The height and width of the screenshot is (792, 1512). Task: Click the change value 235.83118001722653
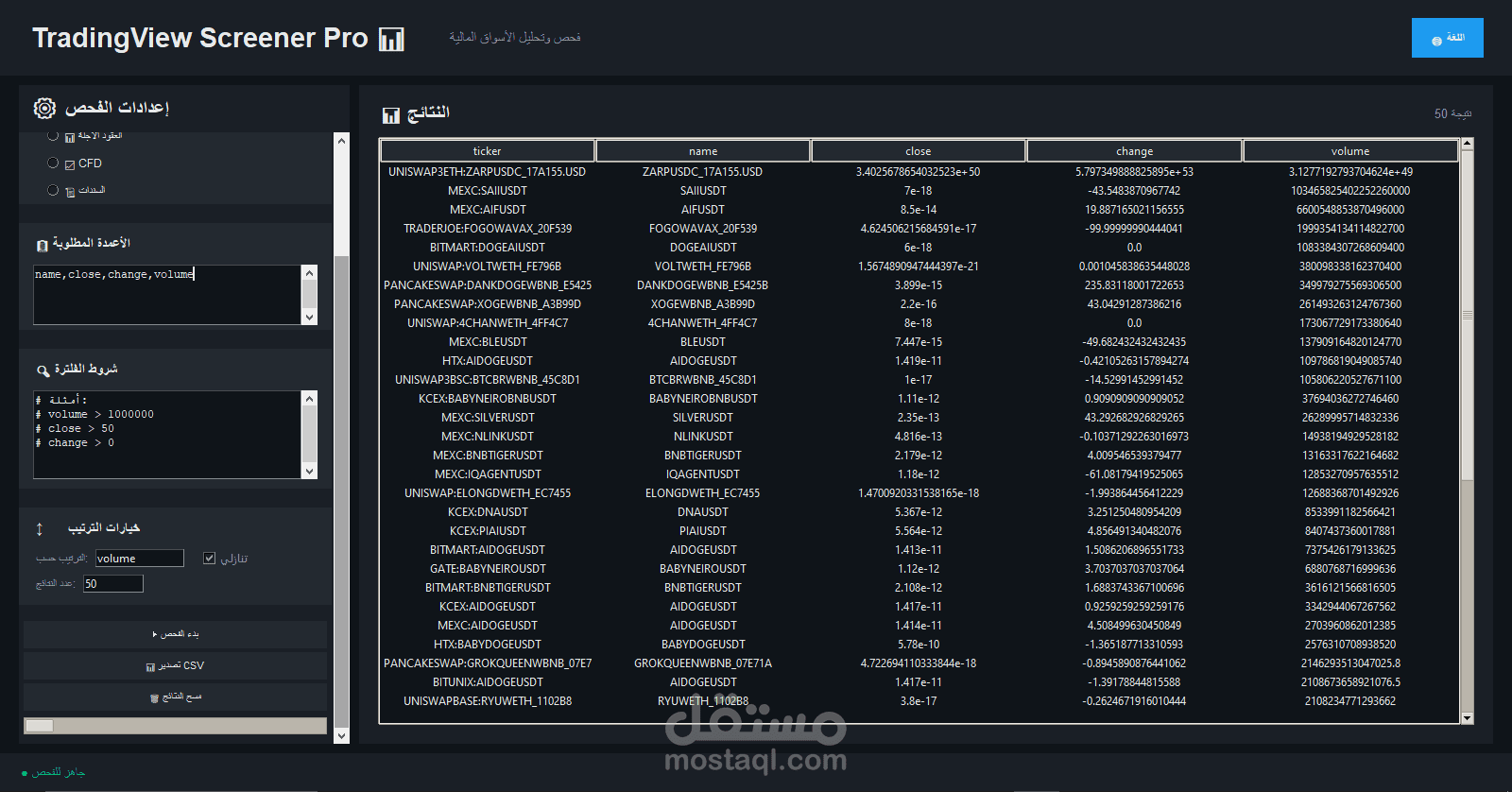coord(1134,285)
